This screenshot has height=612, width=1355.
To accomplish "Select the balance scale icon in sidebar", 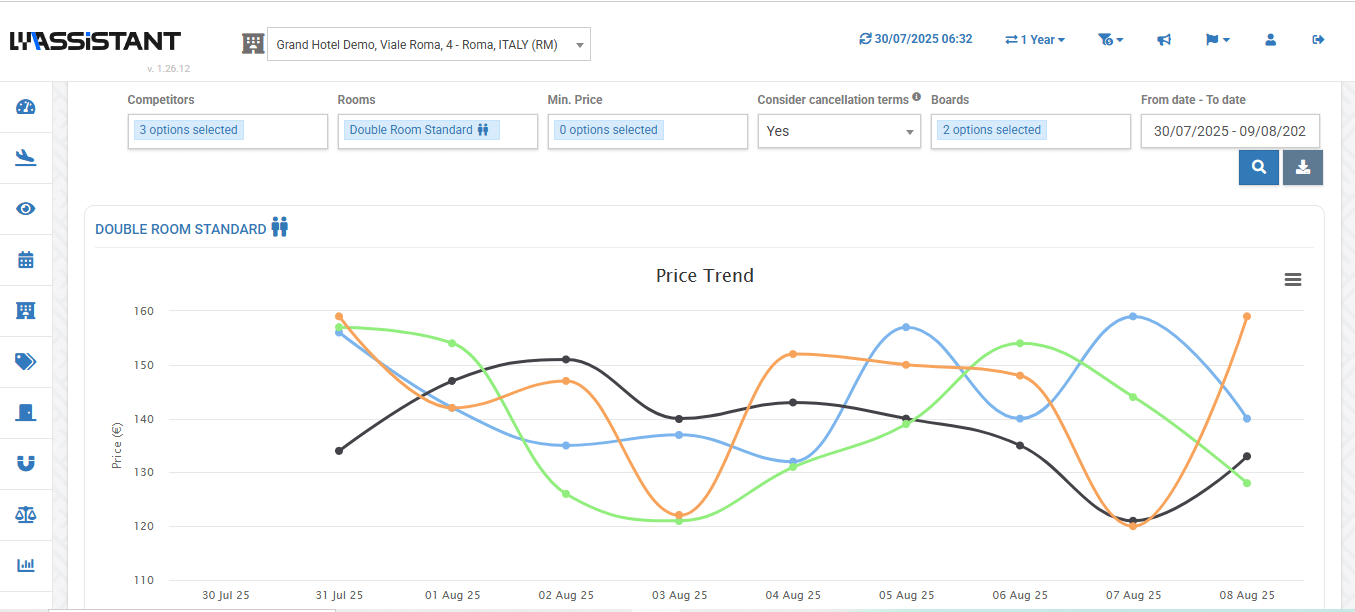I will pyautogui.click(x=26, y=514).
